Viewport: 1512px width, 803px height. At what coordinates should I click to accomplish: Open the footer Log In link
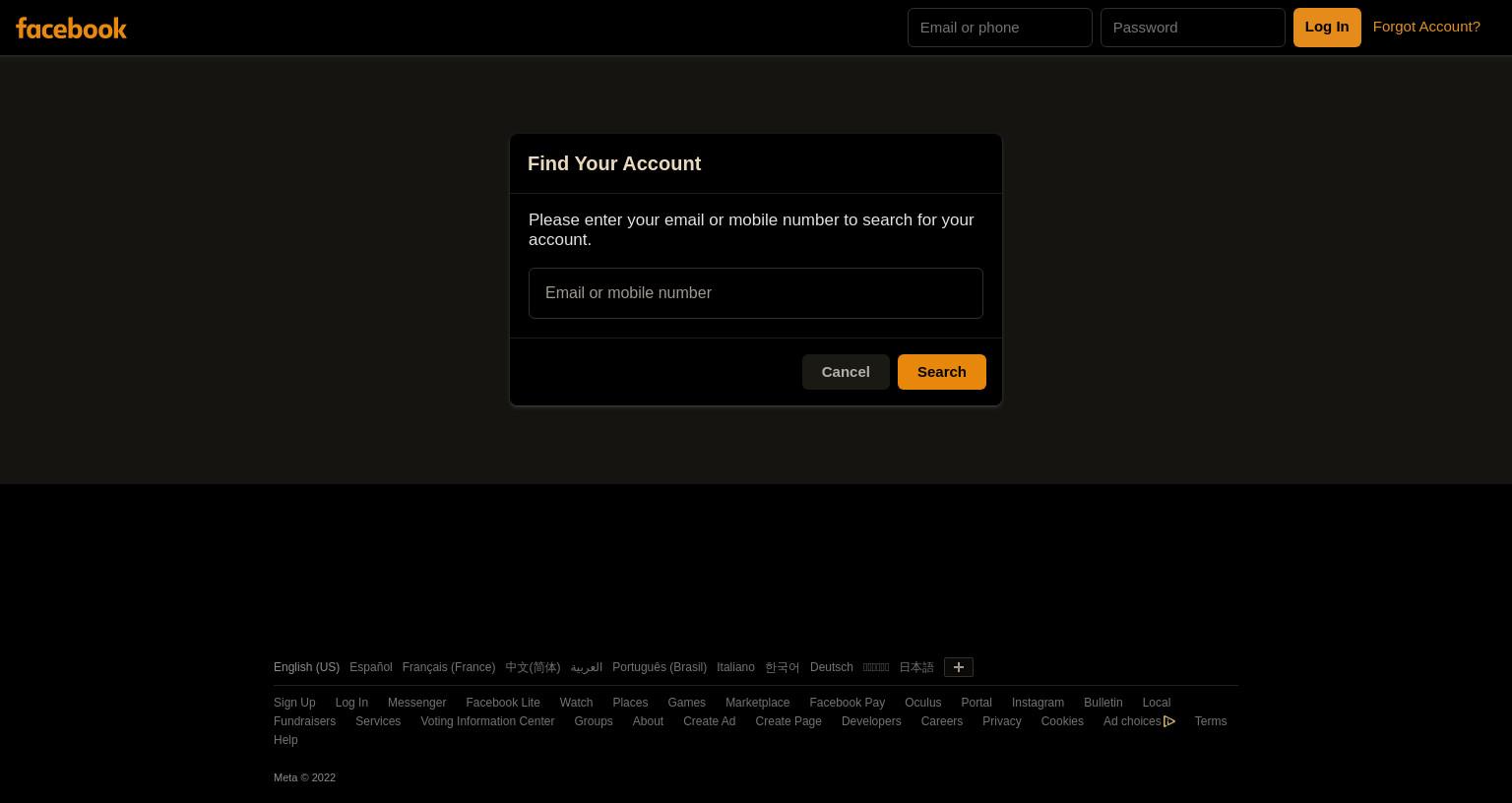click(x=351, y=703)
